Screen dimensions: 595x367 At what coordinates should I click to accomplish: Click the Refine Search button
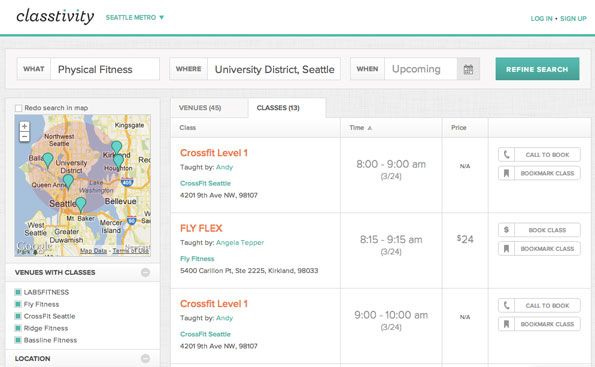tap(537, 69)
